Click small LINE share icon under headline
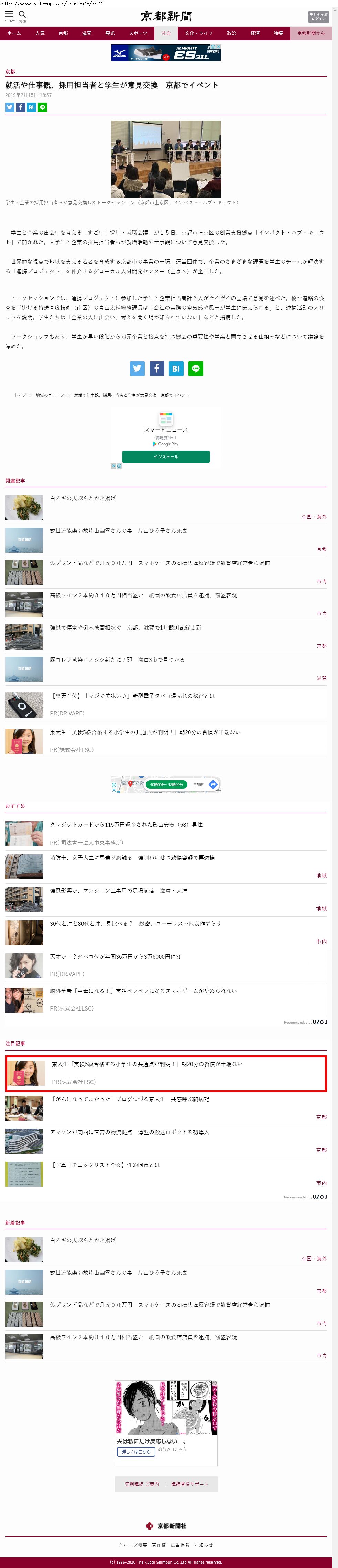338x1568 pixels. pyautogui.click(x=43, y=107)
